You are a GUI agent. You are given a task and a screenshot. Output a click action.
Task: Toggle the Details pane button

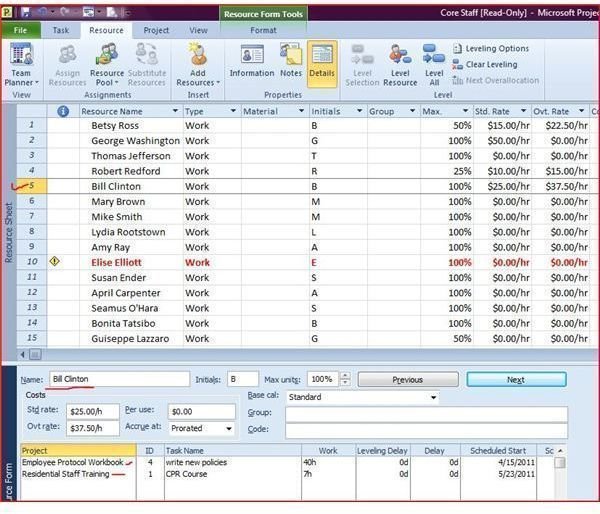(x=322, y=64)
